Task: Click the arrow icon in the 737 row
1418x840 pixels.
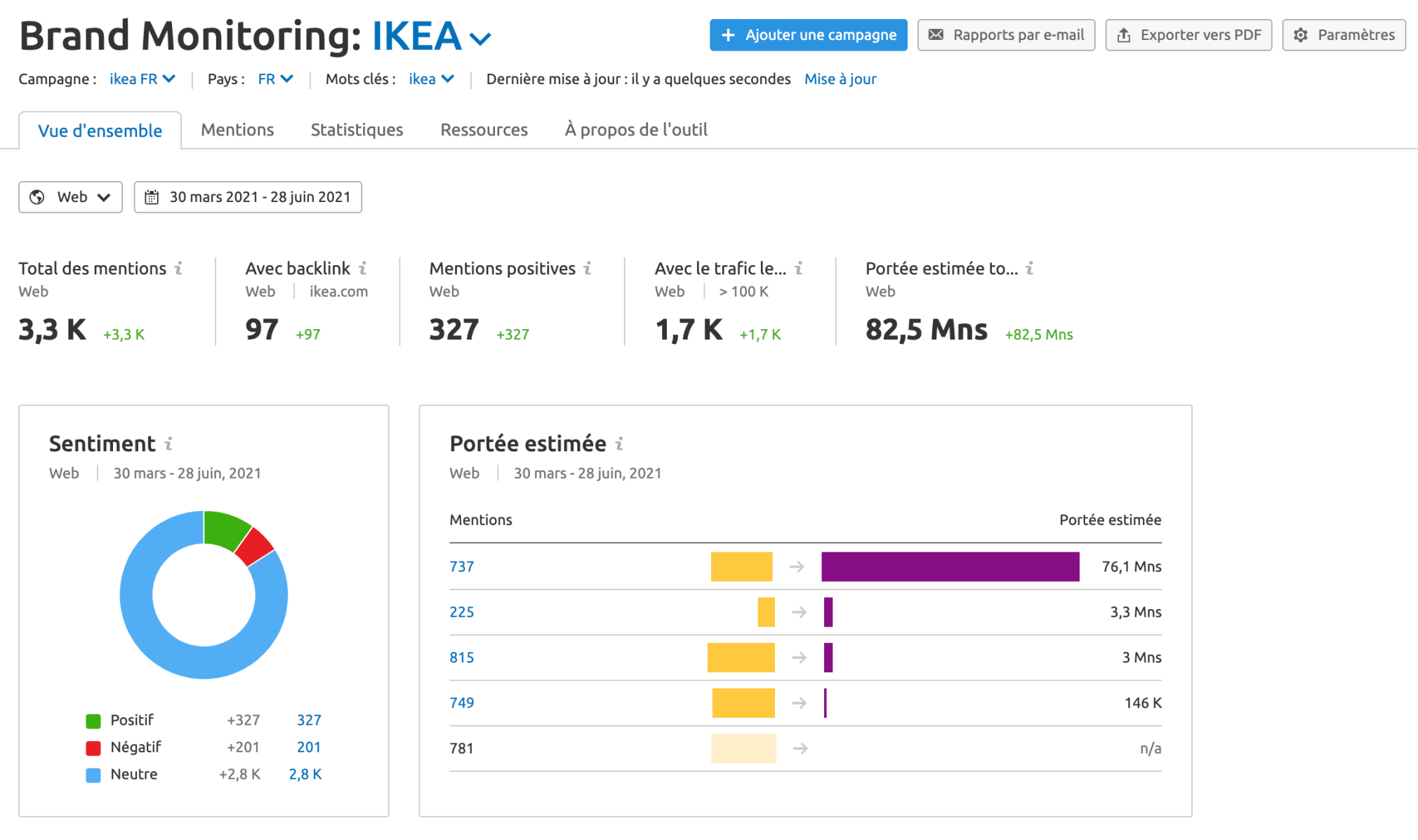Action: tap(797, 566)
